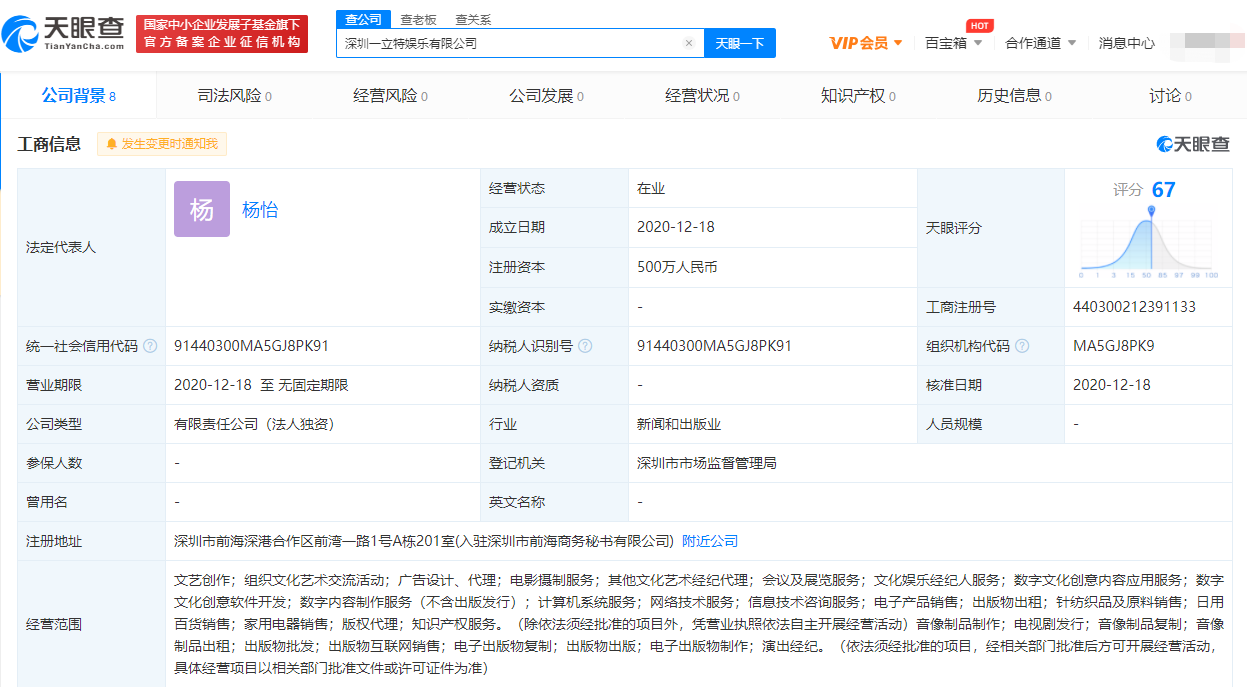
Task: Switch to the 司法风险 tab
Action: click(x=234, y=96)
